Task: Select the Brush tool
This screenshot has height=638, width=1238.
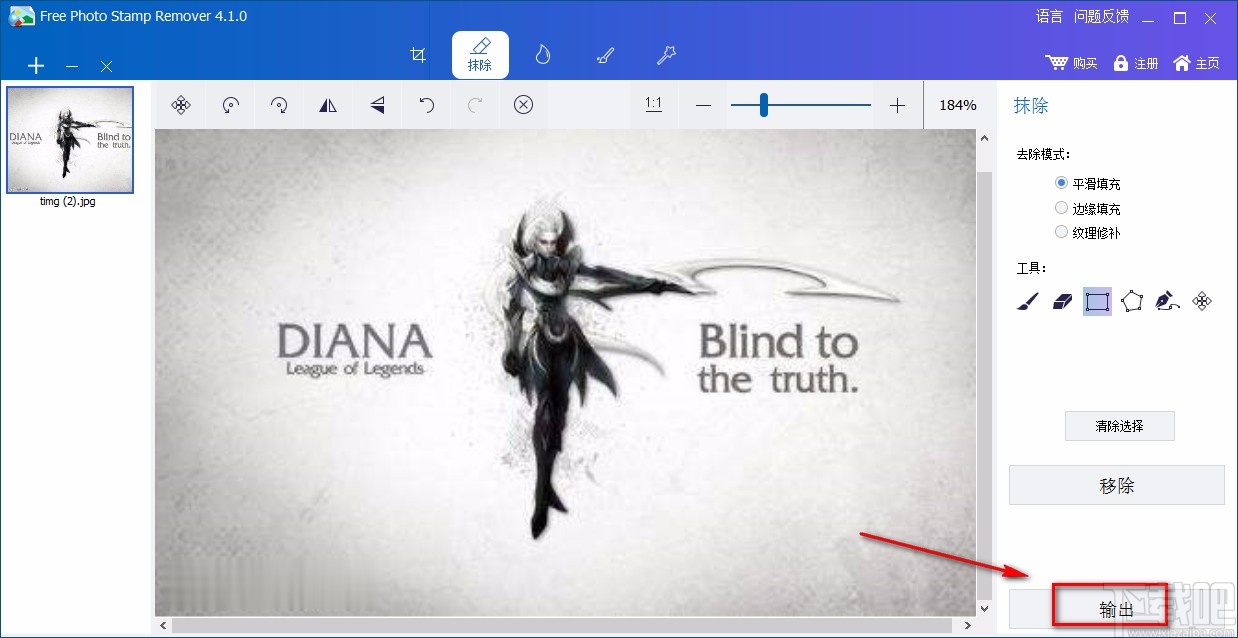Action: [x=1025, y=301]
